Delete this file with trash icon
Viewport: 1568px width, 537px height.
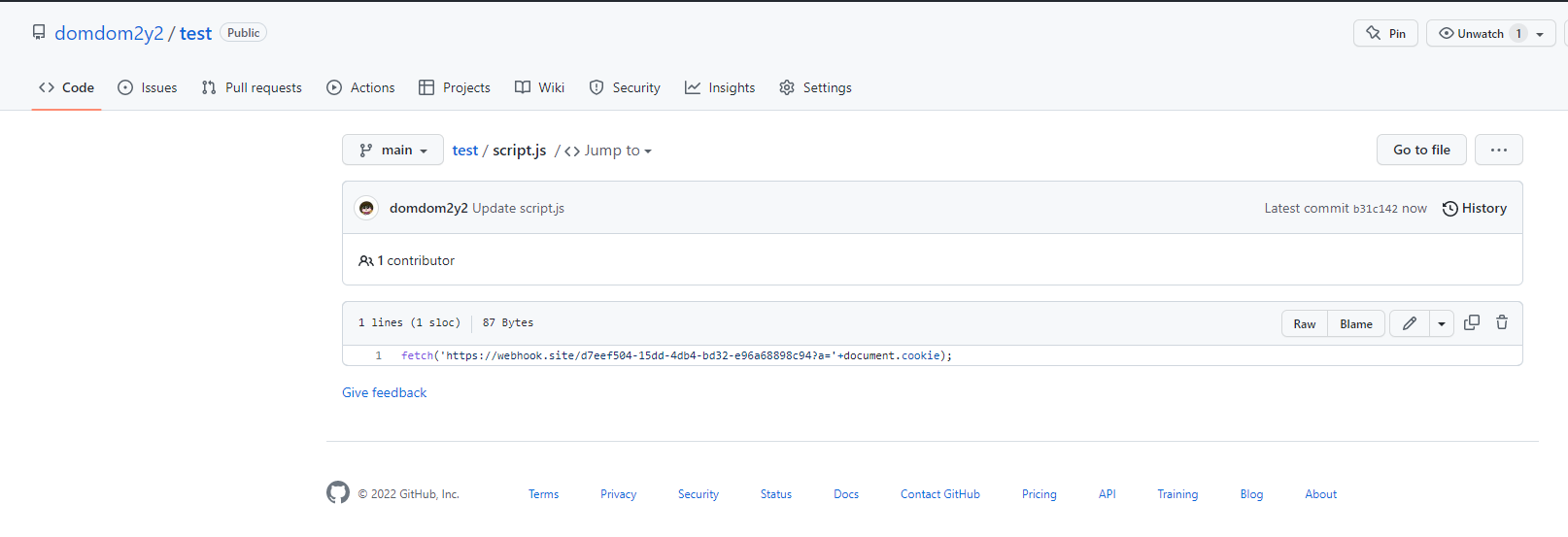pyautogui.click(x=1502, y=322)
